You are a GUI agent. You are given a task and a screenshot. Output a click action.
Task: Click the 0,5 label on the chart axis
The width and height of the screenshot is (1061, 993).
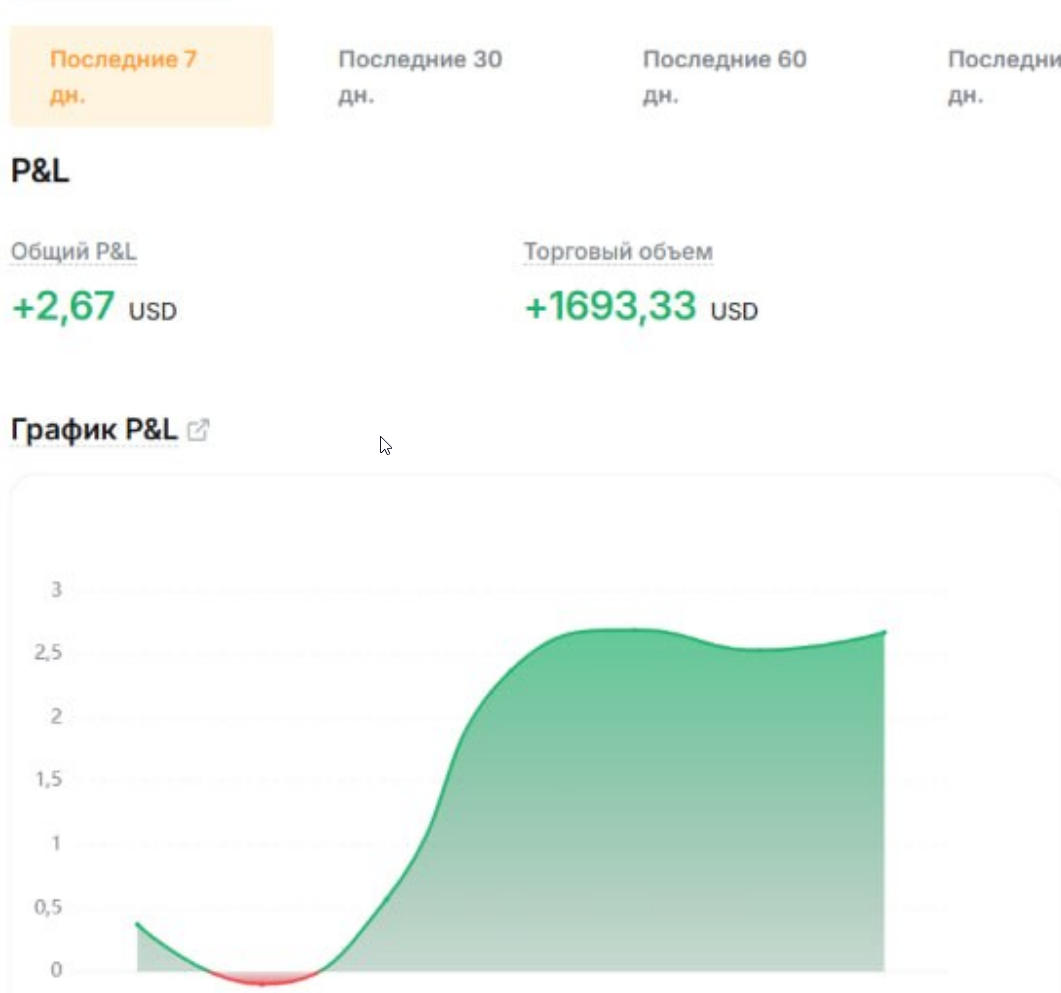(48, 906)
